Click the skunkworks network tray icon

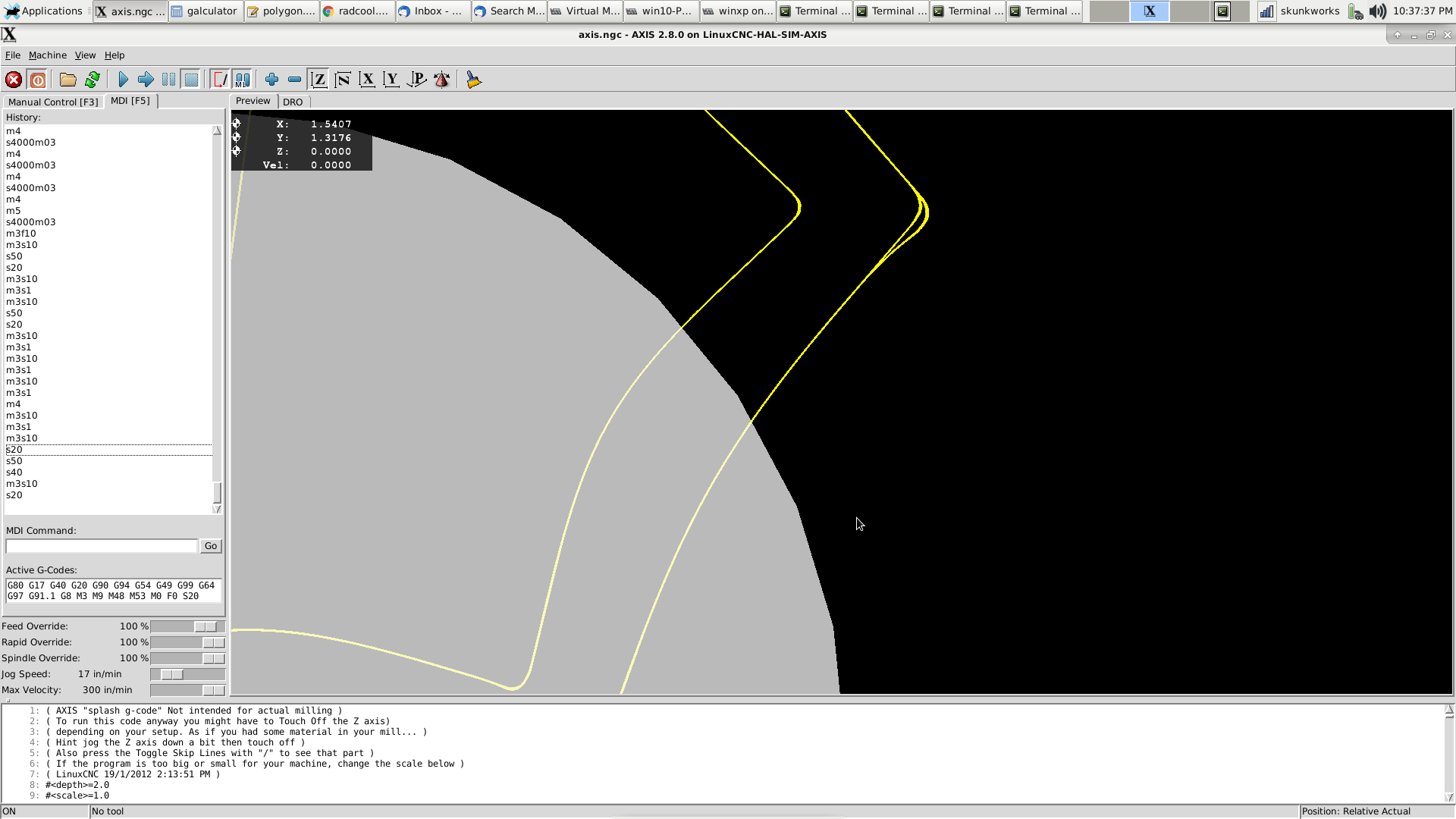click(x=1266, y=11)
